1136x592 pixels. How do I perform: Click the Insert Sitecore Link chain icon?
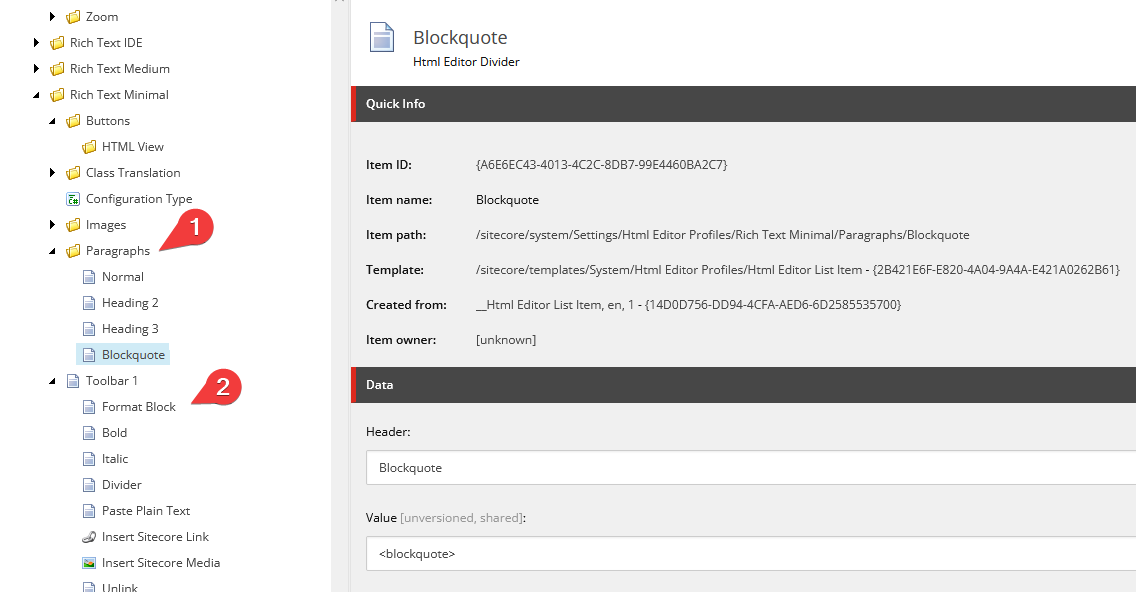[89, 537]
